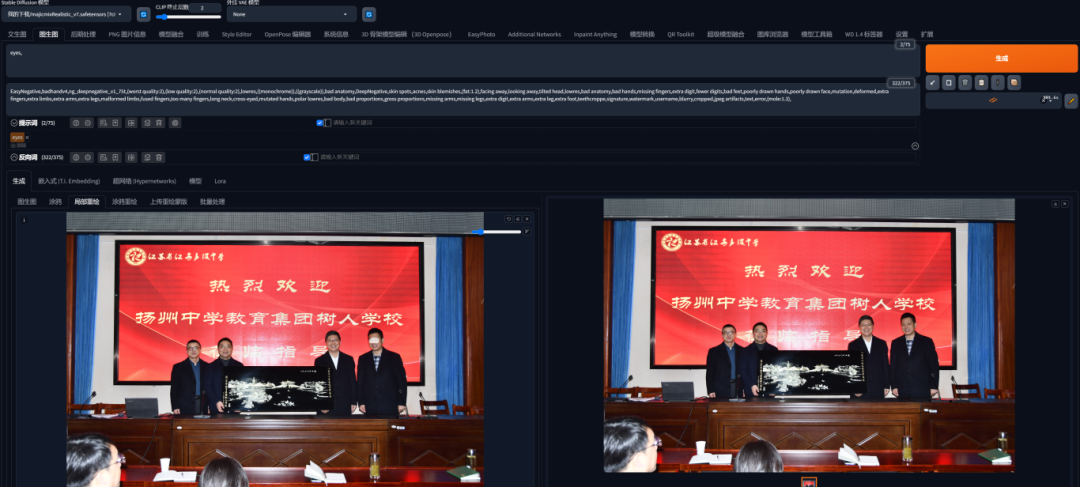Click the orange 生成 button
Viewport: 1080px width, 487px height.
coord(1001,59)
